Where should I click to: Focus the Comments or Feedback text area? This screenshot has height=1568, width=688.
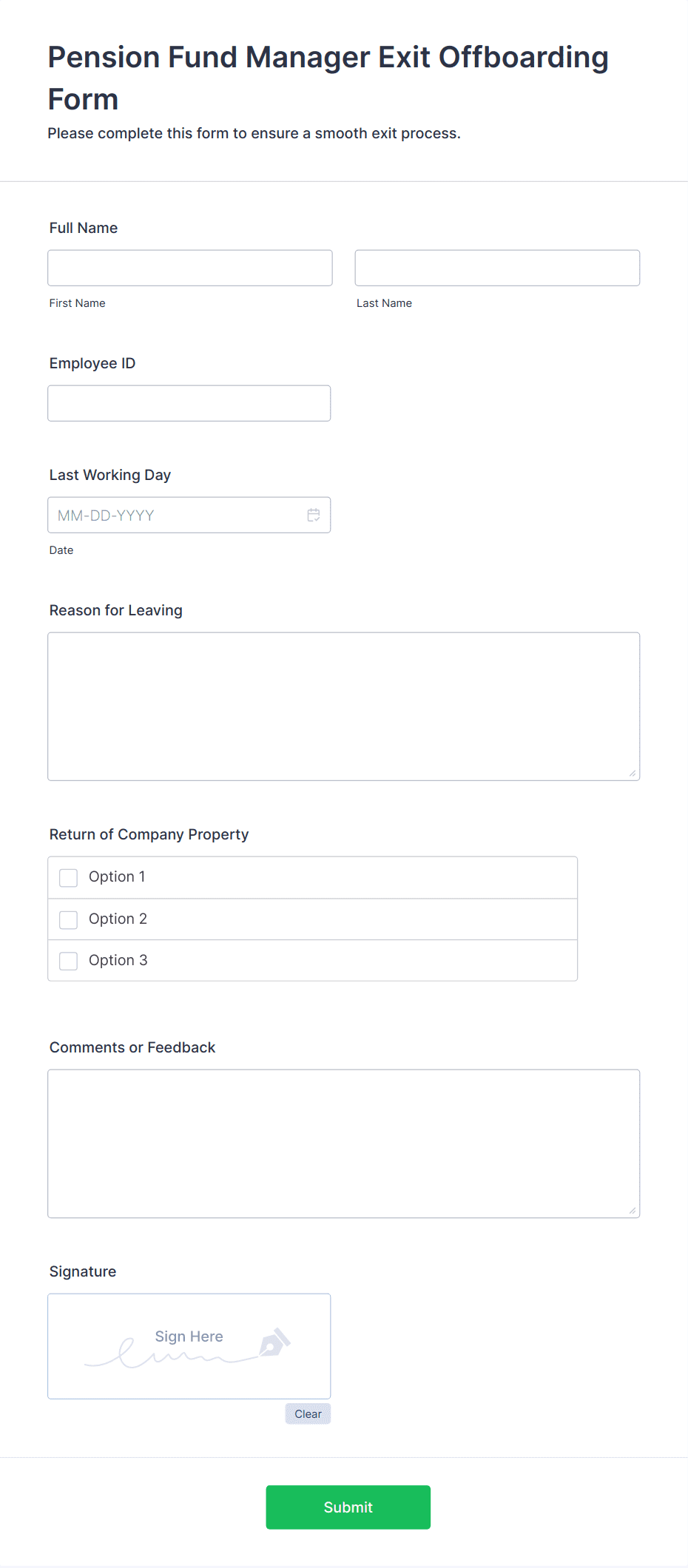pyautogui.click(x=344, y=1143)
